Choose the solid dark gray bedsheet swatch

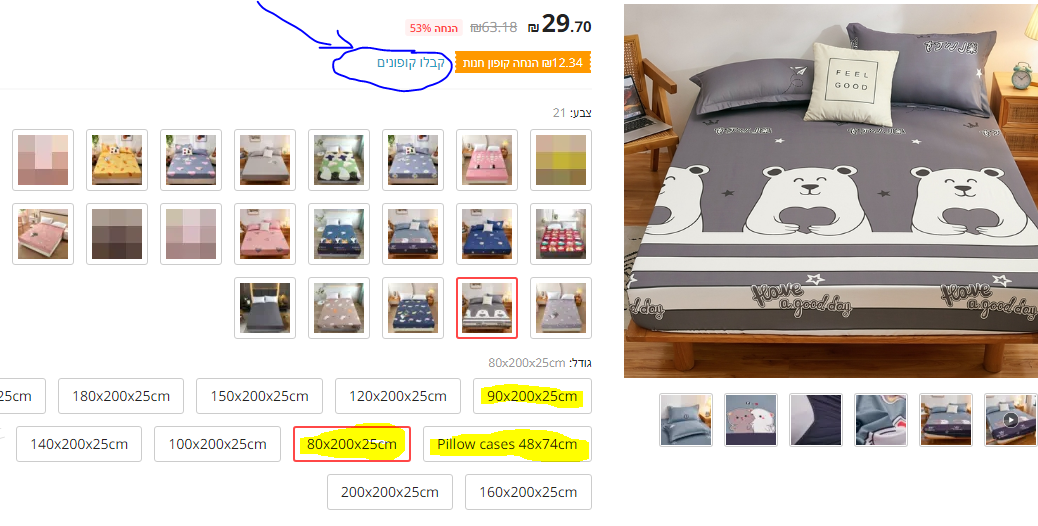265,308
